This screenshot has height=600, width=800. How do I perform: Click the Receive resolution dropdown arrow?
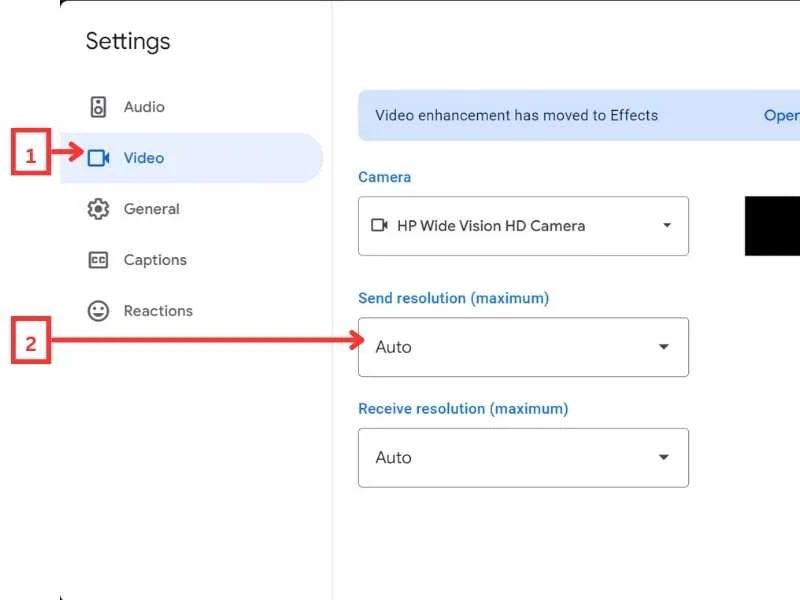pos(663,457)
